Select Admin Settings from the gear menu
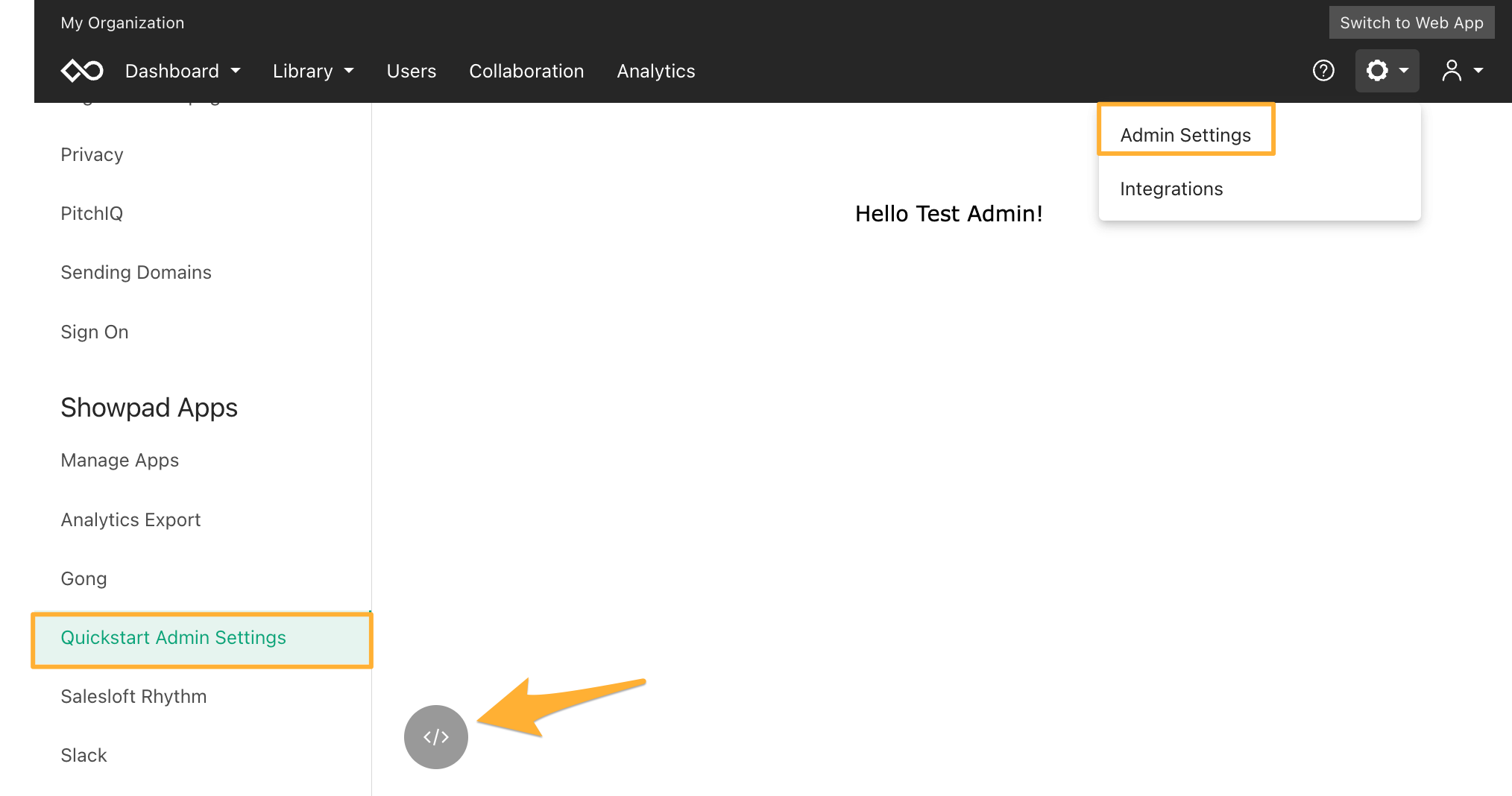The image size is (1512, 796). coord(1185,135)
